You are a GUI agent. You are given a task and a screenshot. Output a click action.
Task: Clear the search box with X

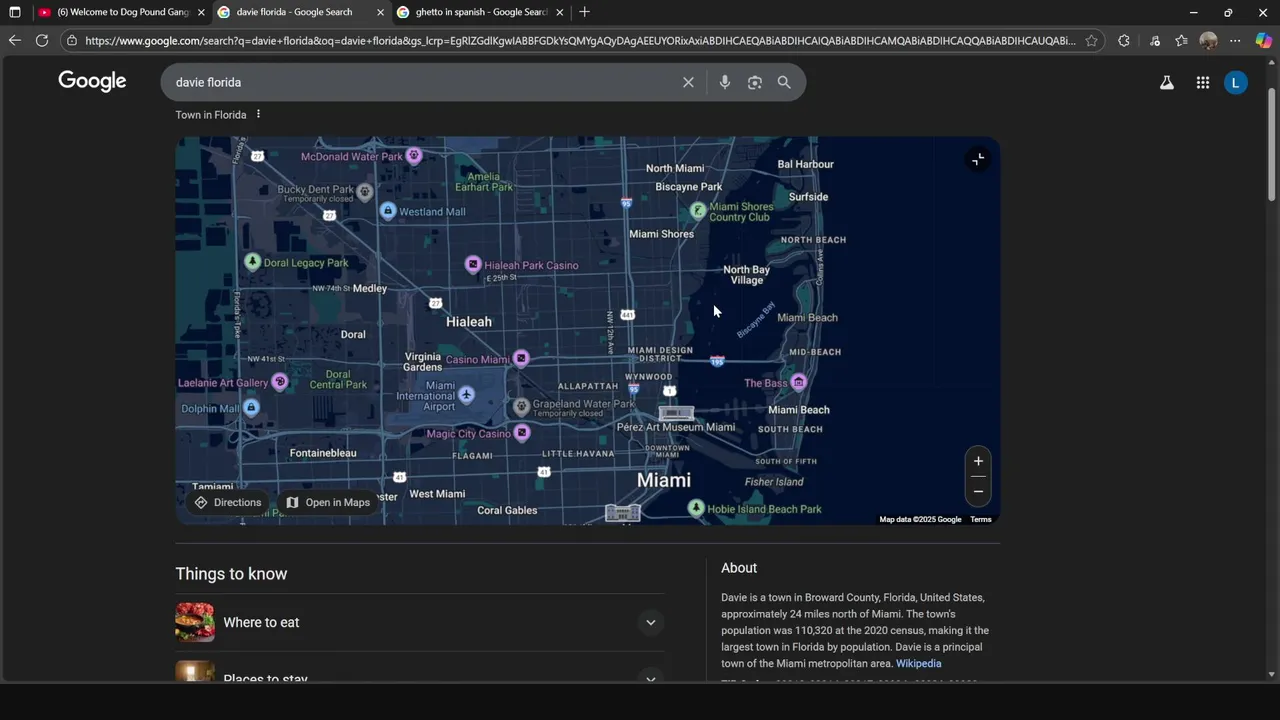tap(688, 82)
